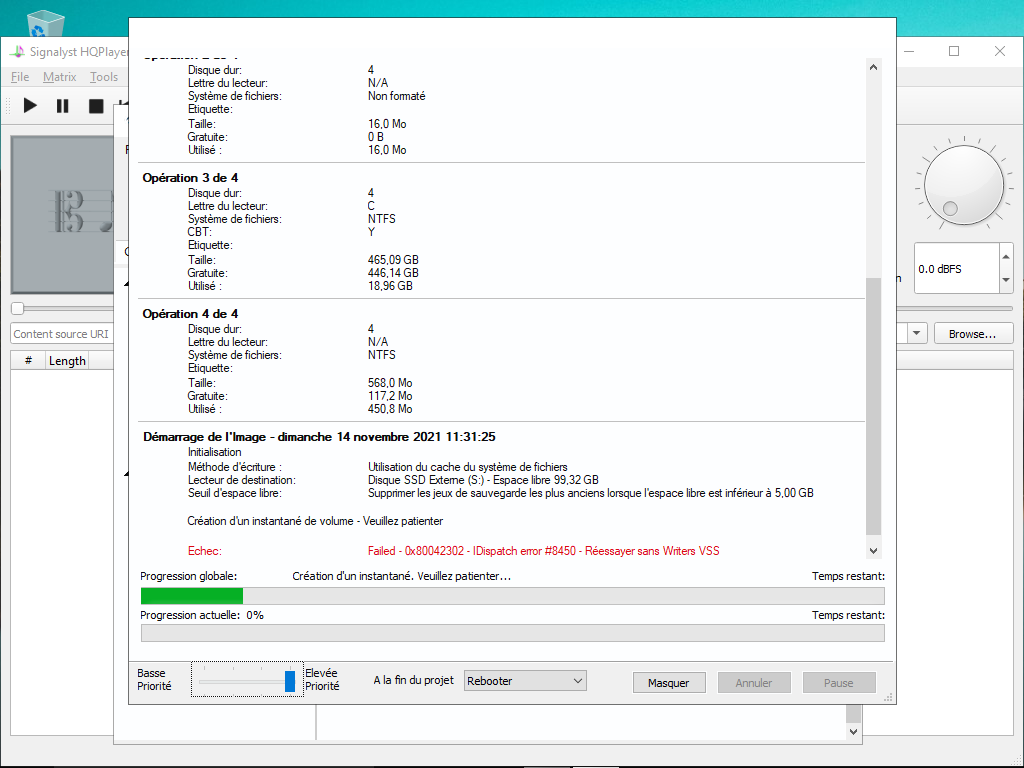Click the HQPlayer title bar app icon
The image size is (1024, 768).
pyautogui.click(x=18, y=52)
